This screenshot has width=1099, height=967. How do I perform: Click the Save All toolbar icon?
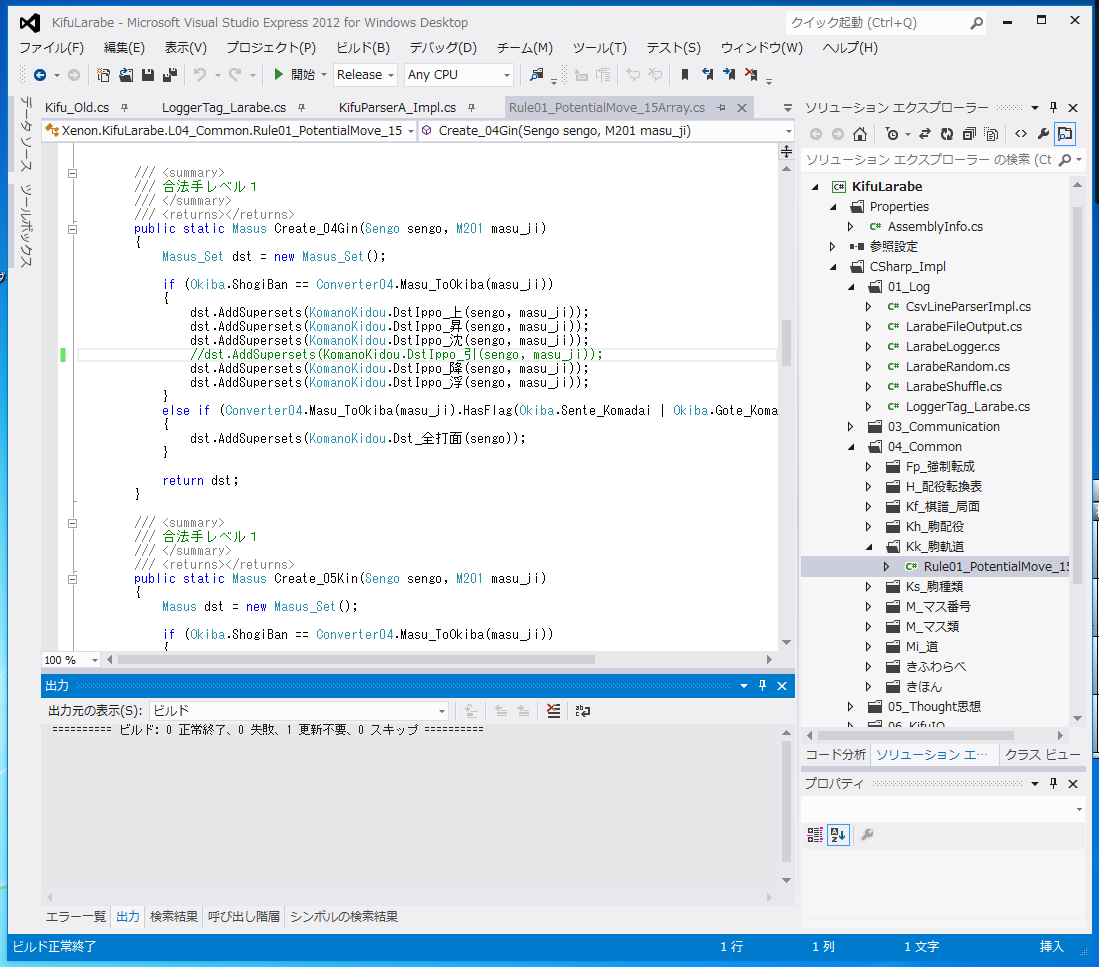[169, 75]
